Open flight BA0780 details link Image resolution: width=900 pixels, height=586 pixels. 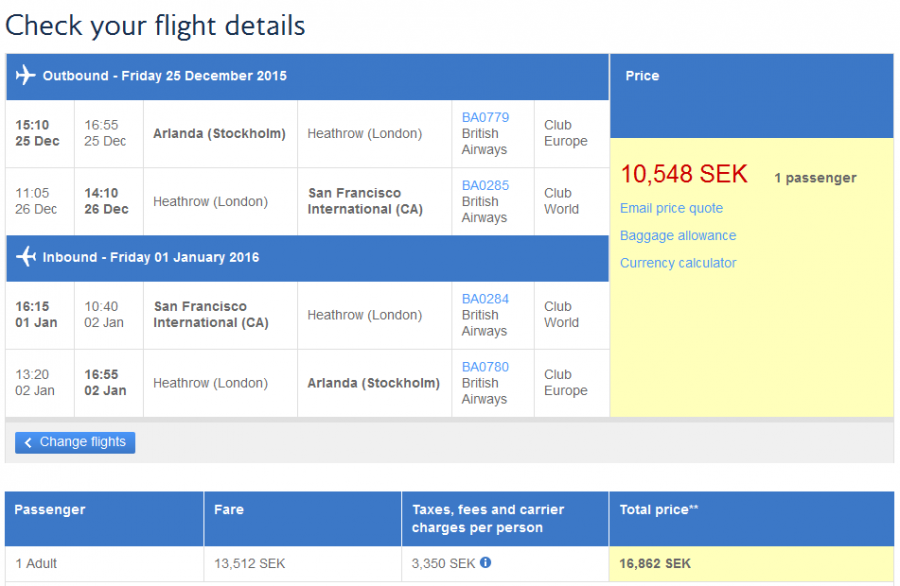(x=485, y=367)
